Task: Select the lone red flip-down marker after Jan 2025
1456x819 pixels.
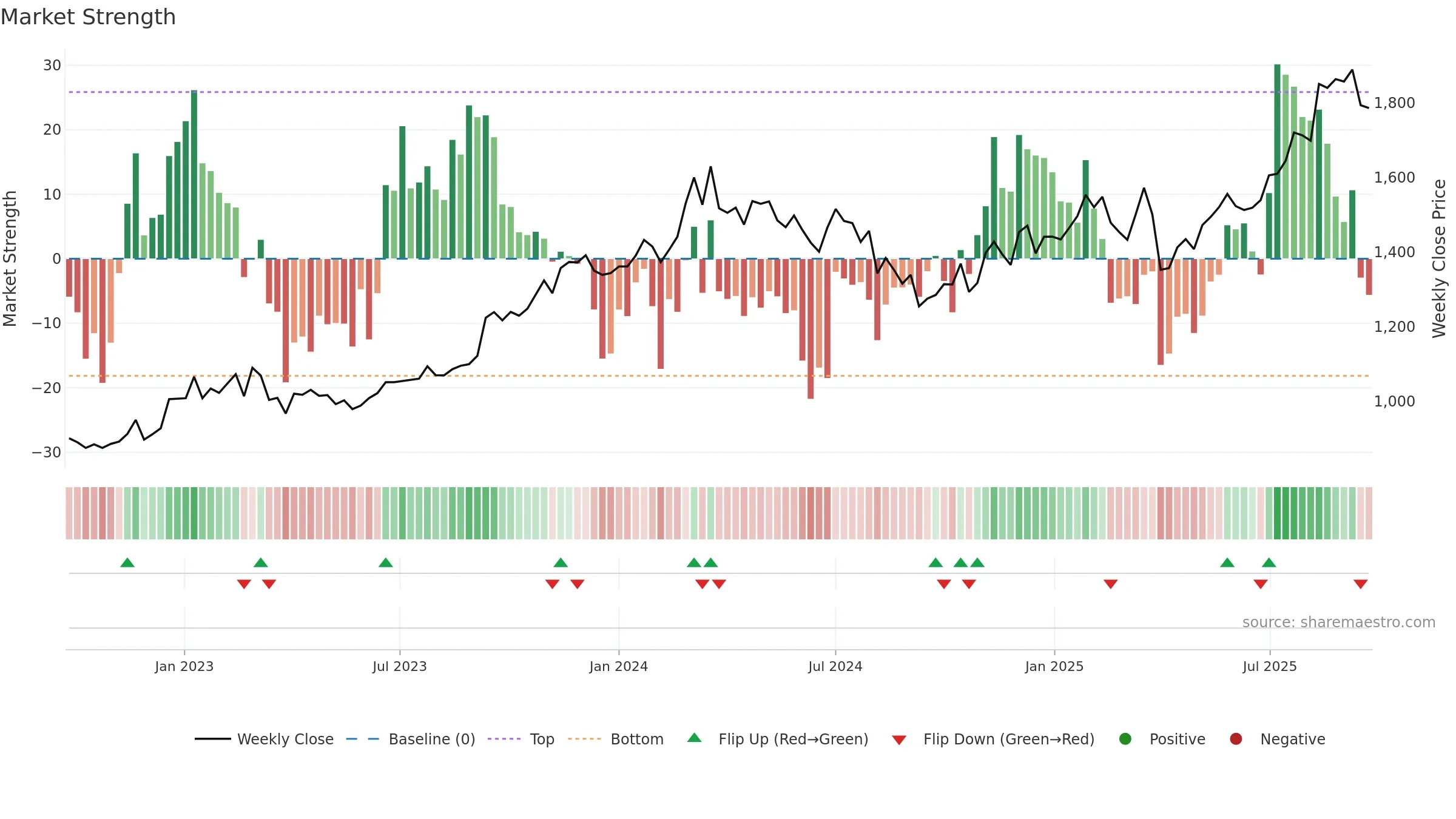Action: click(x=1111, y=584)
